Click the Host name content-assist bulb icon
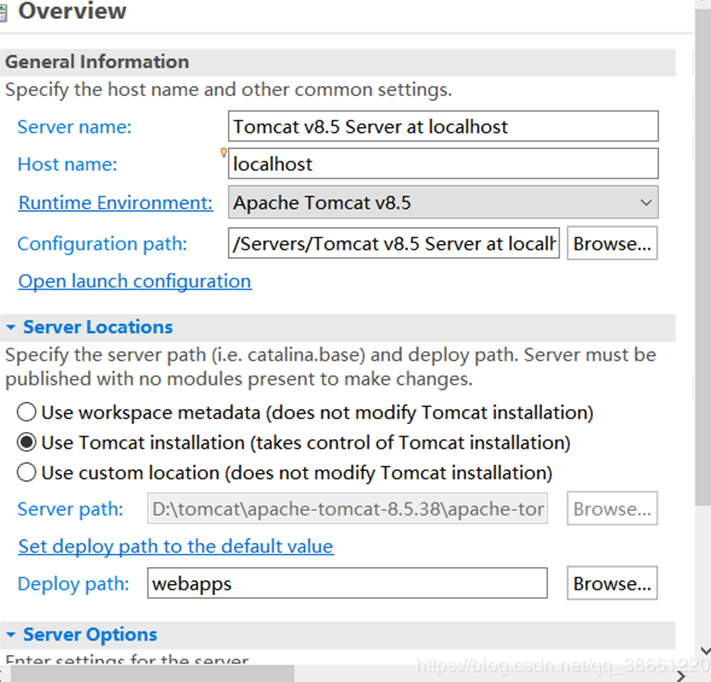711x682 pixels. [x=224, y=152]
